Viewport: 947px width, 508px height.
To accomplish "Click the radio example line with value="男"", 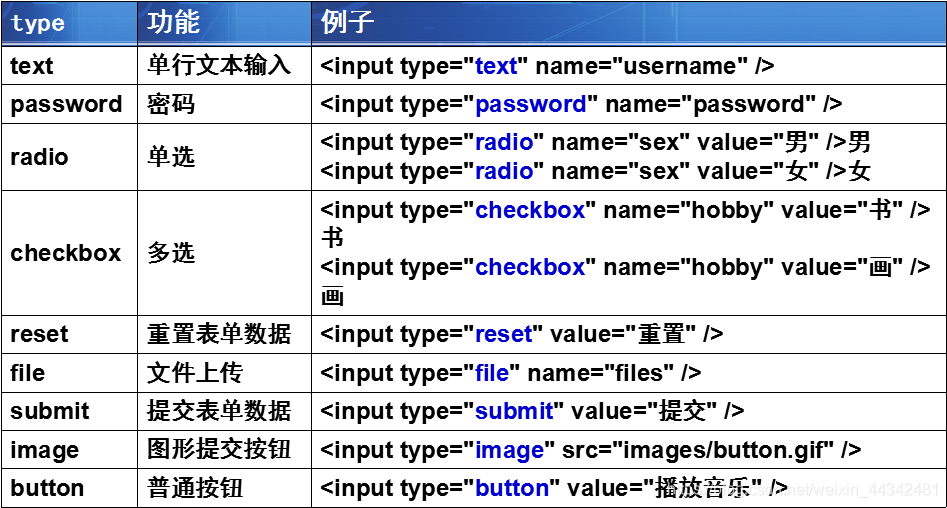I will pyautogui.click(x=595, y=143).
